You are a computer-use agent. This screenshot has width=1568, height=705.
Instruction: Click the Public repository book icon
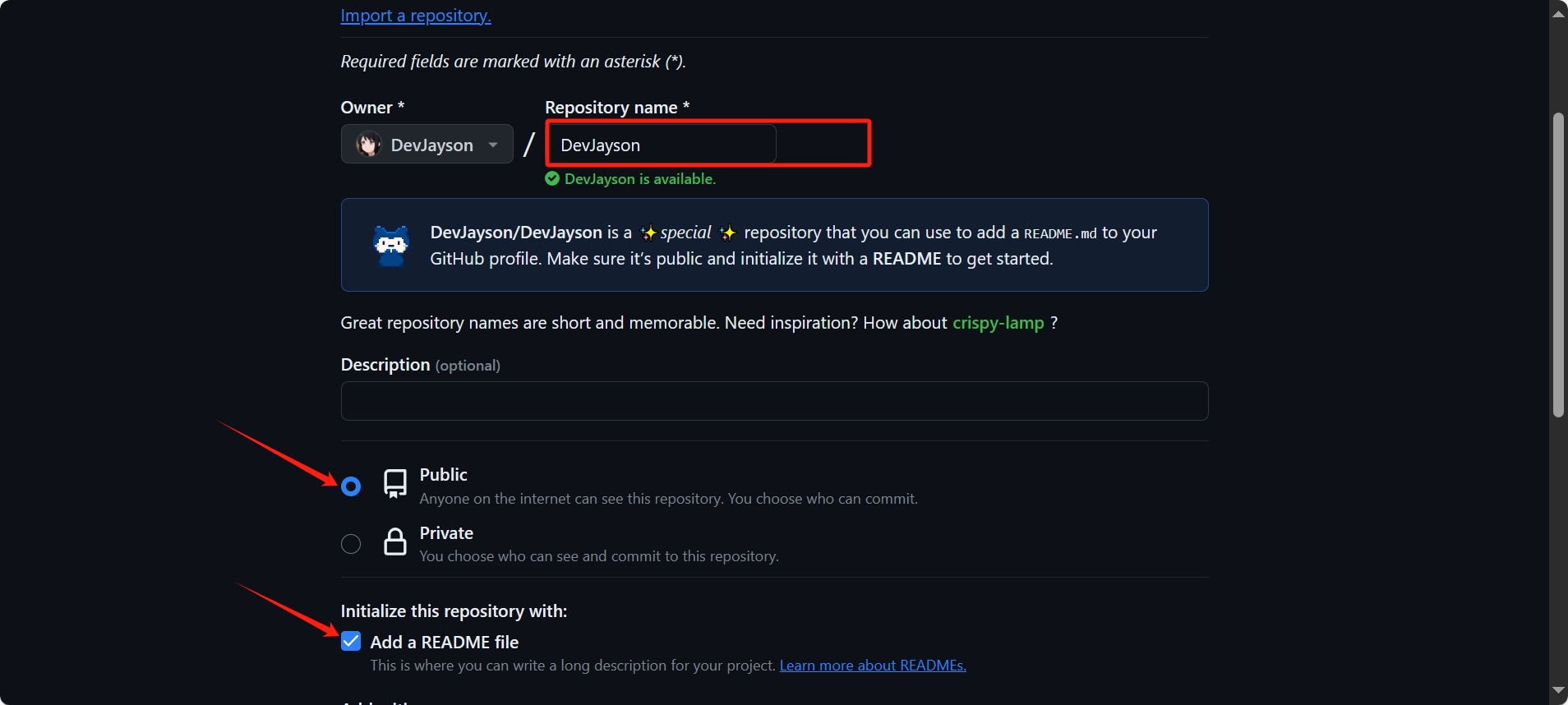click(x=395, y=484)
